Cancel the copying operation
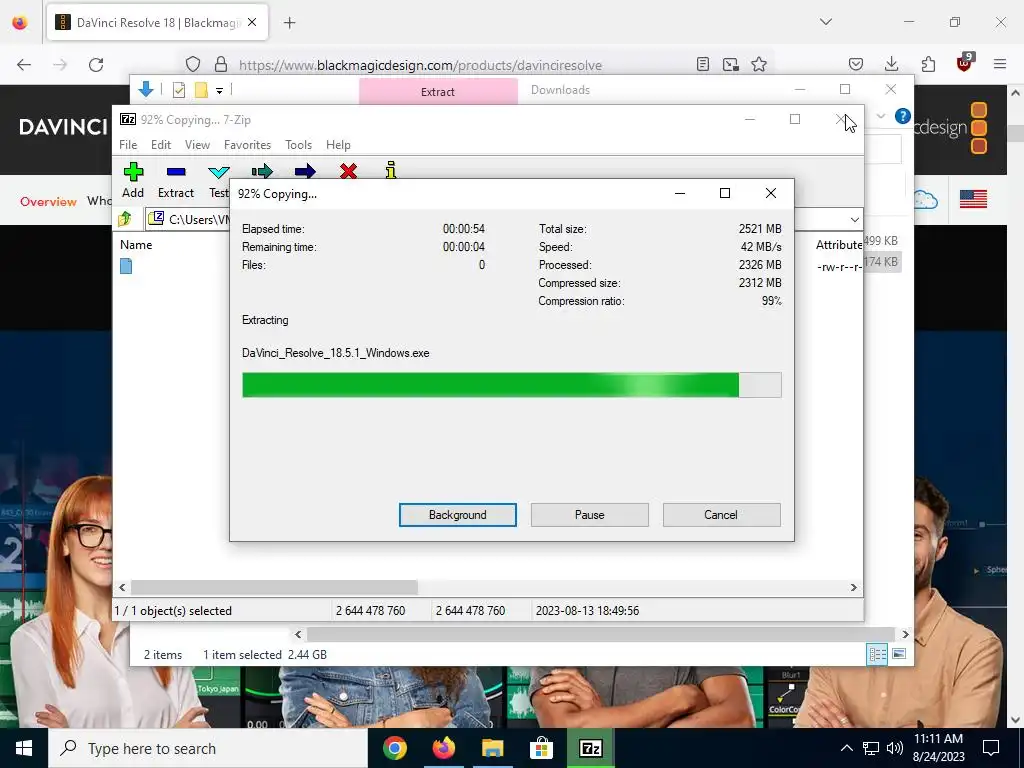This screenshot has height=768, width=1024. coord(721,515)
